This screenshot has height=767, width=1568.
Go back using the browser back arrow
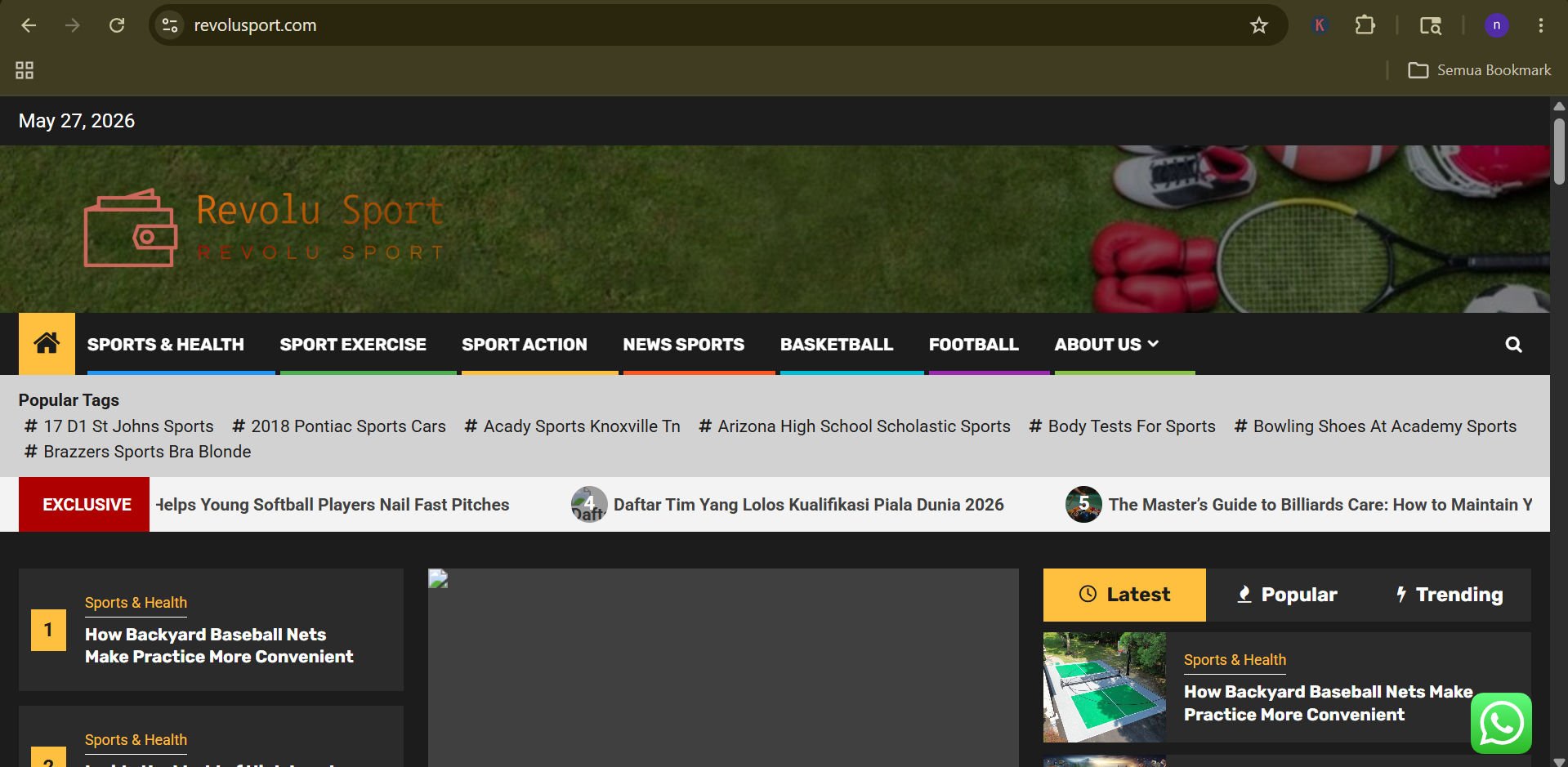pyautogui.click(x=29, y=25)
